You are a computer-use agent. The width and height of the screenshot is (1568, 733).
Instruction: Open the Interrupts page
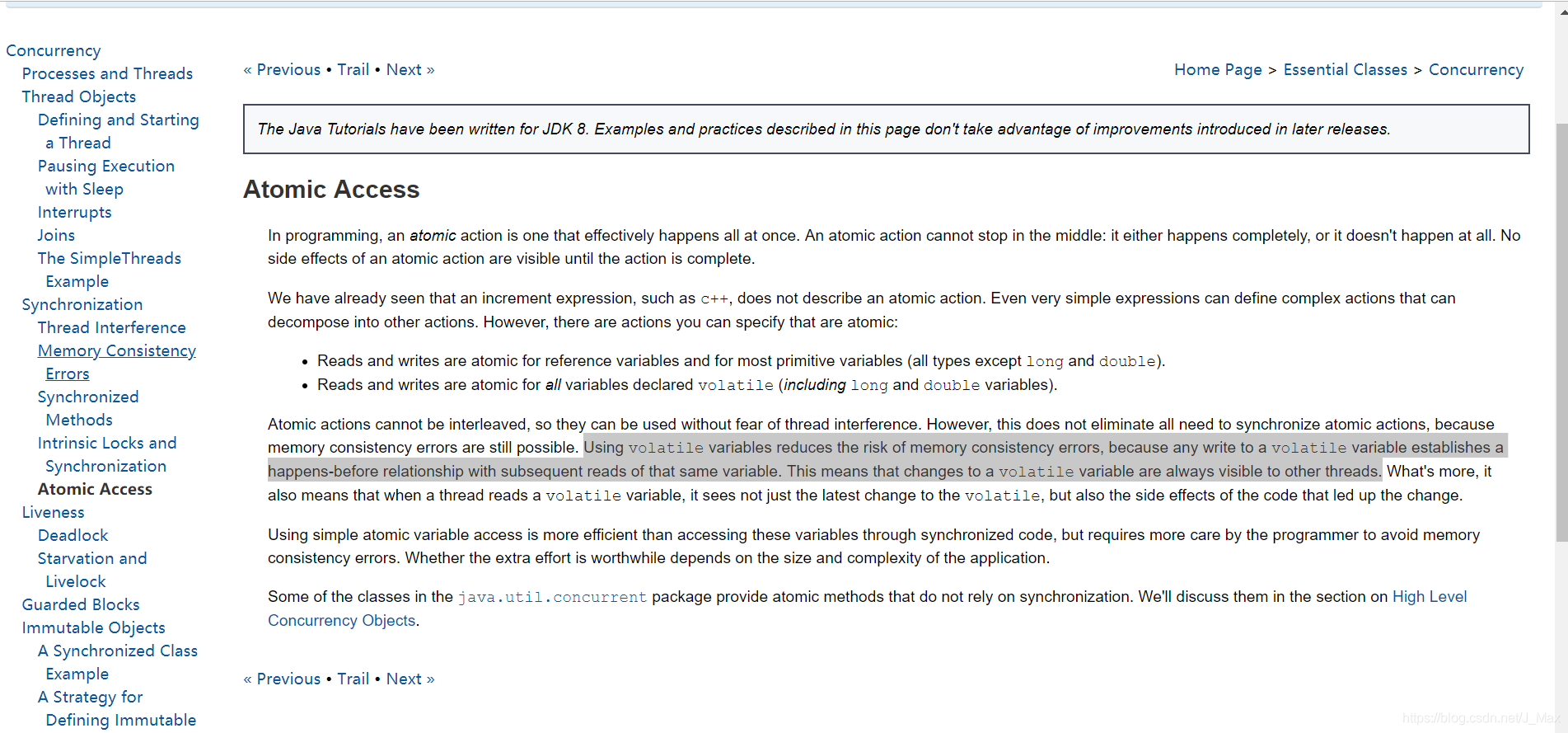click(x=74, y=212)
